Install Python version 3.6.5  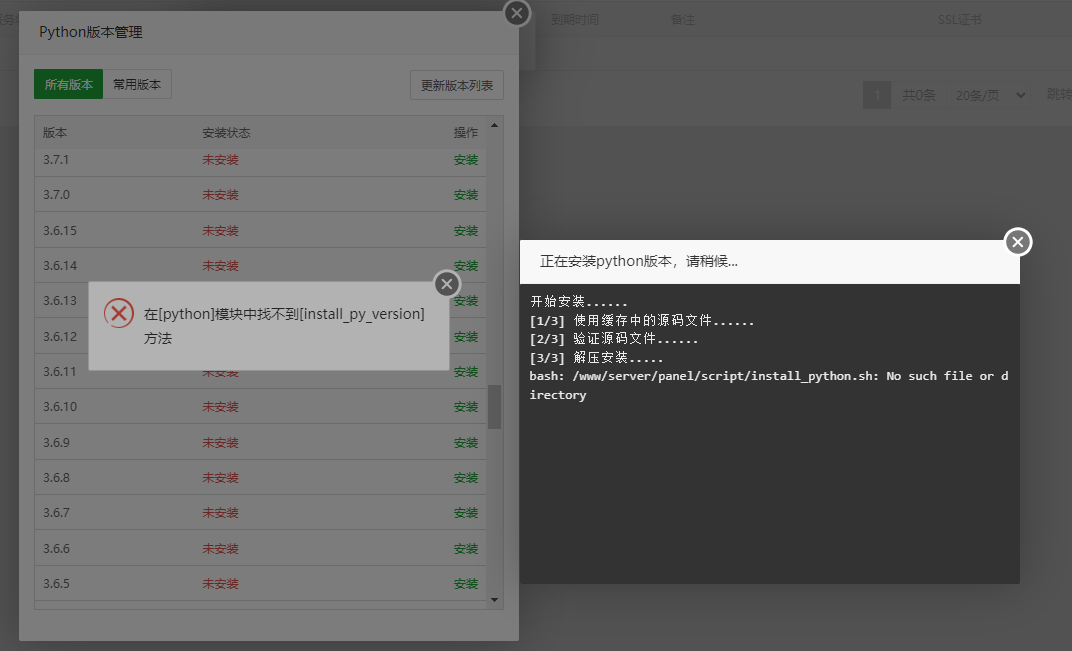pyautogui.click(x=466, y=583)
